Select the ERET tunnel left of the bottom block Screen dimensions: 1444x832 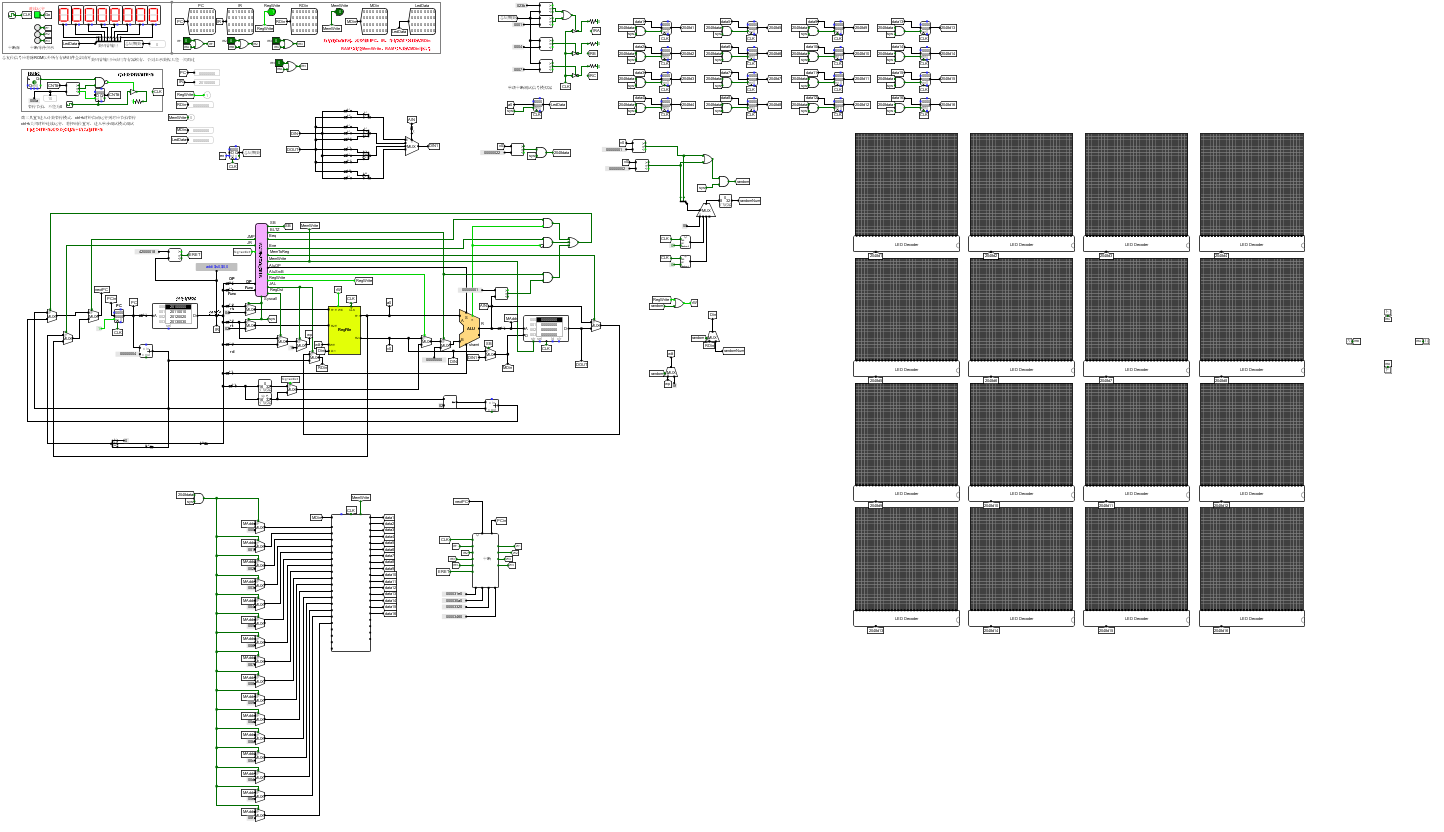(x=443, y=572)
